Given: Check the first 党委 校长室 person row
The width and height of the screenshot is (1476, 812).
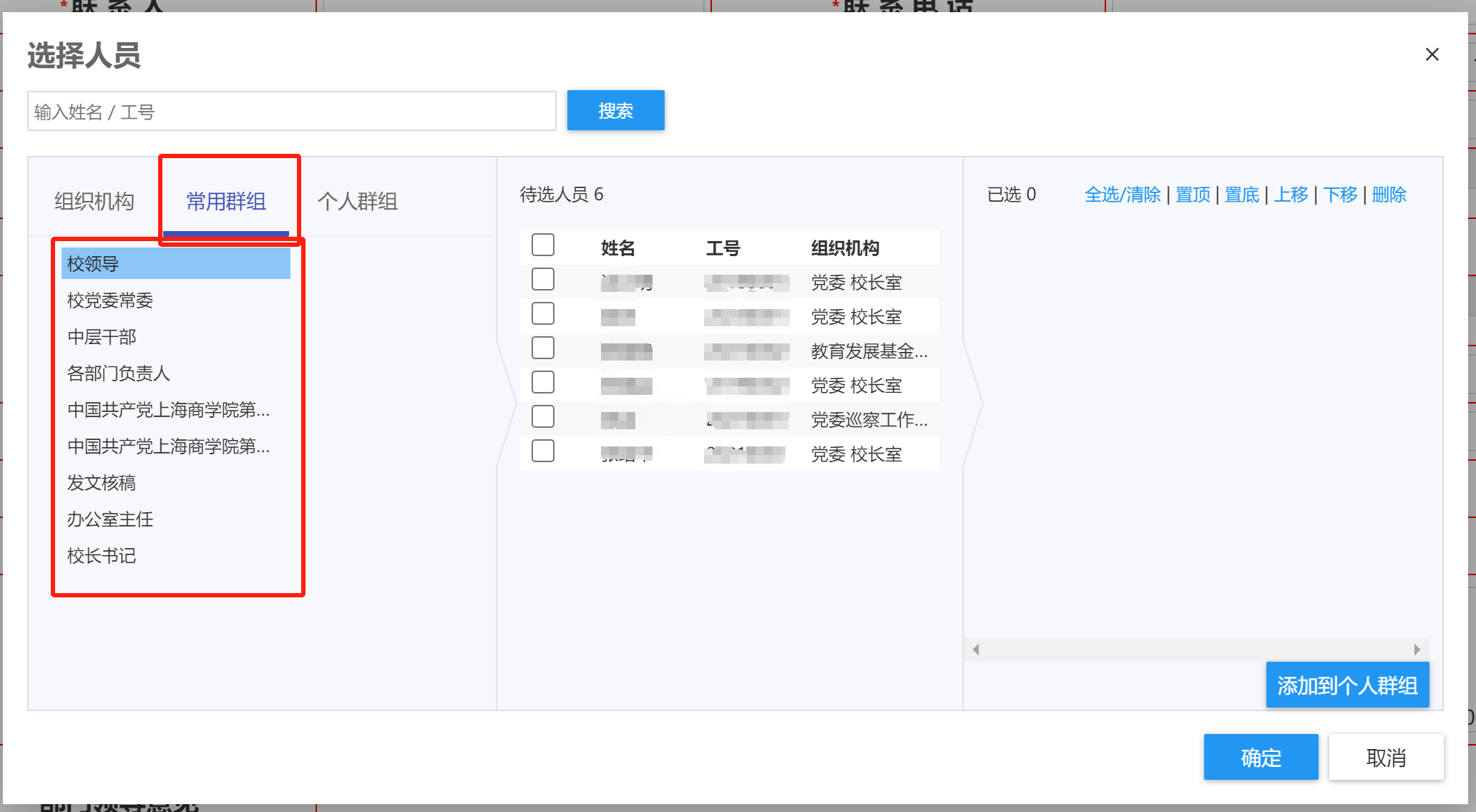Looking at the screenshot, I should tap(543, 280).
